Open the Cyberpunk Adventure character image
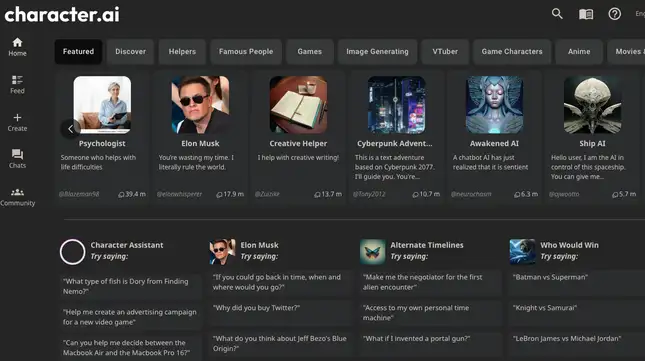Image resolution: width=645 pixels, height=361 pixels. tap(396, 105)
